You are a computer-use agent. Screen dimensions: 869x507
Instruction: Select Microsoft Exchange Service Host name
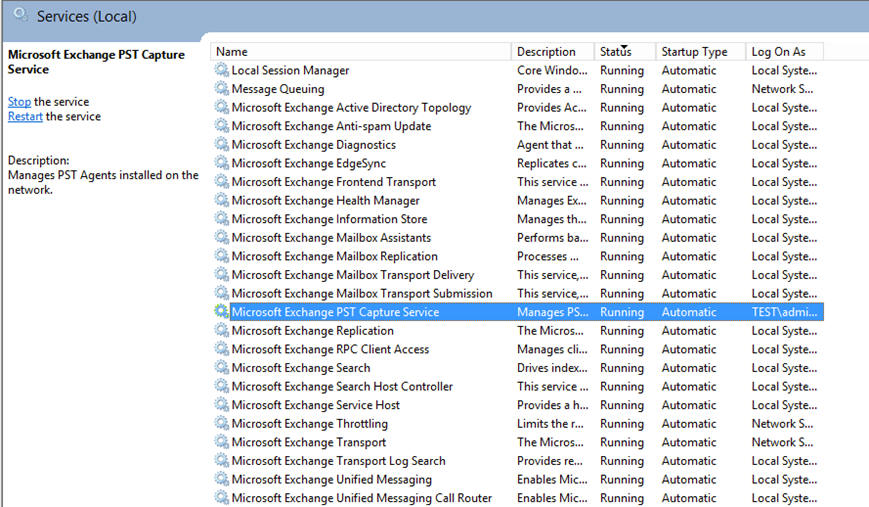click(315, 405)
